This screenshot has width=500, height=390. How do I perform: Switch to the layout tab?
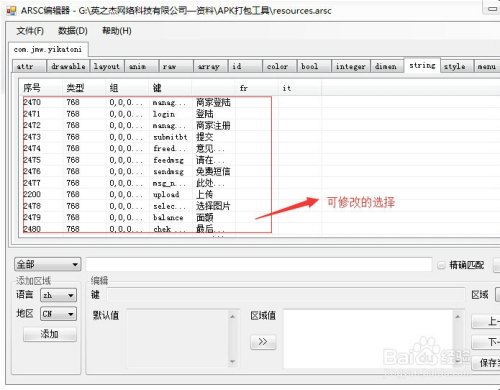click(x=107, y=66)
